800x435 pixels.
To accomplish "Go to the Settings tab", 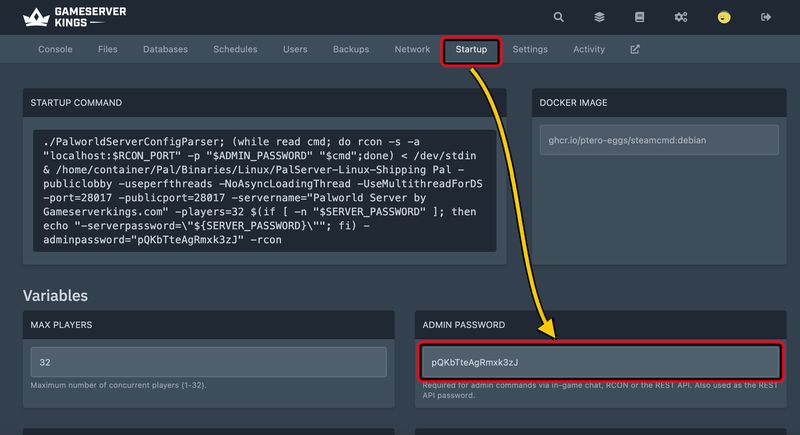I will (x=530, y=49).
